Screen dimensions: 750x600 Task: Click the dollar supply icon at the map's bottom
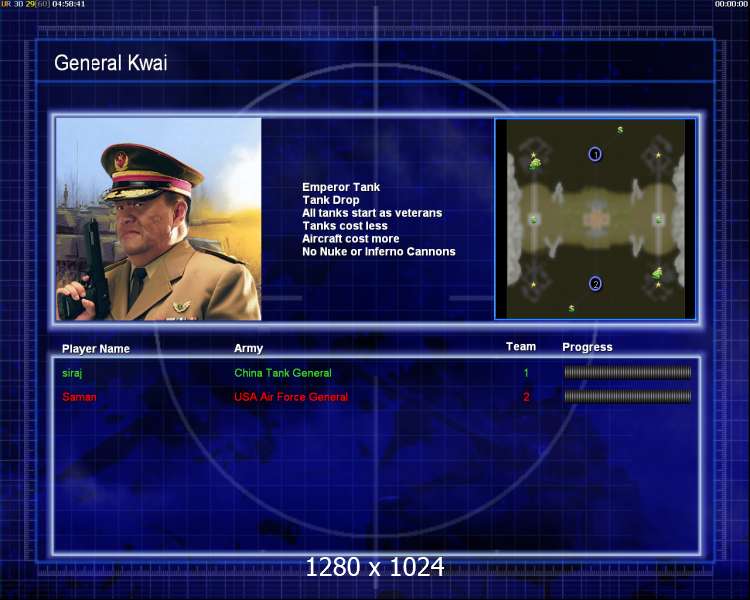pyautogui.click(x=572, y=309)
